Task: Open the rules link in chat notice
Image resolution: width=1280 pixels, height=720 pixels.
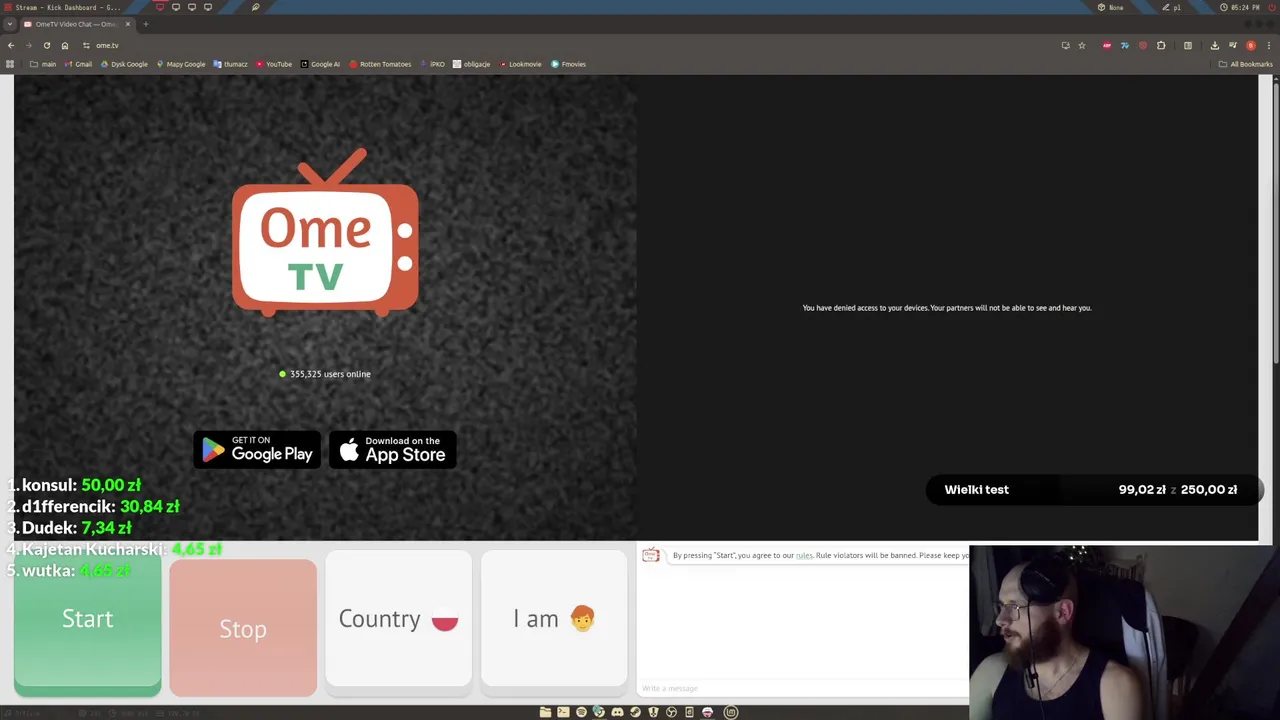Action: [x=804, y=555]
